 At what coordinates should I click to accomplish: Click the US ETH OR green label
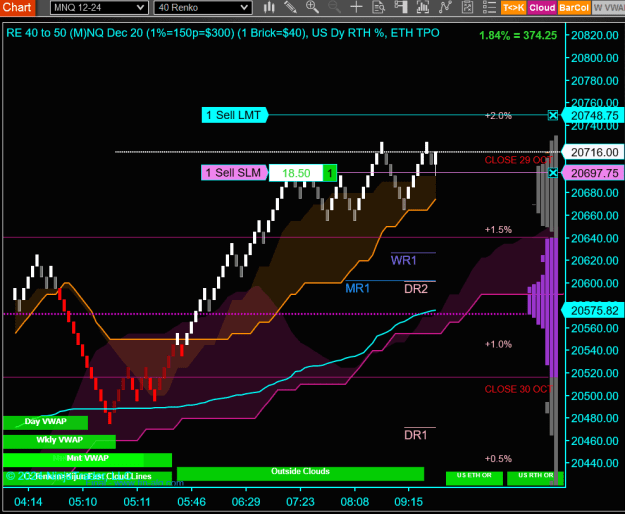(x=474, y=478)
